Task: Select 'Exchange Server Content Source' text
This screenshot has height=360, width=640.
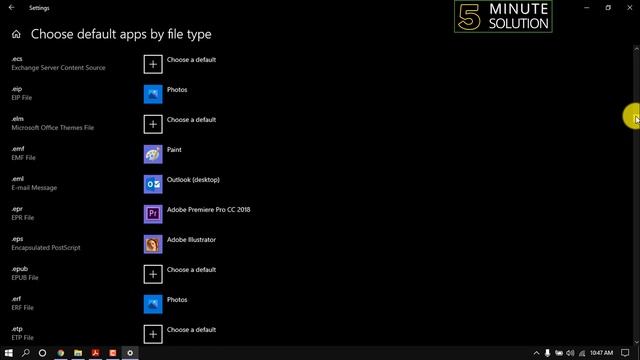Action: coord(58,68)
